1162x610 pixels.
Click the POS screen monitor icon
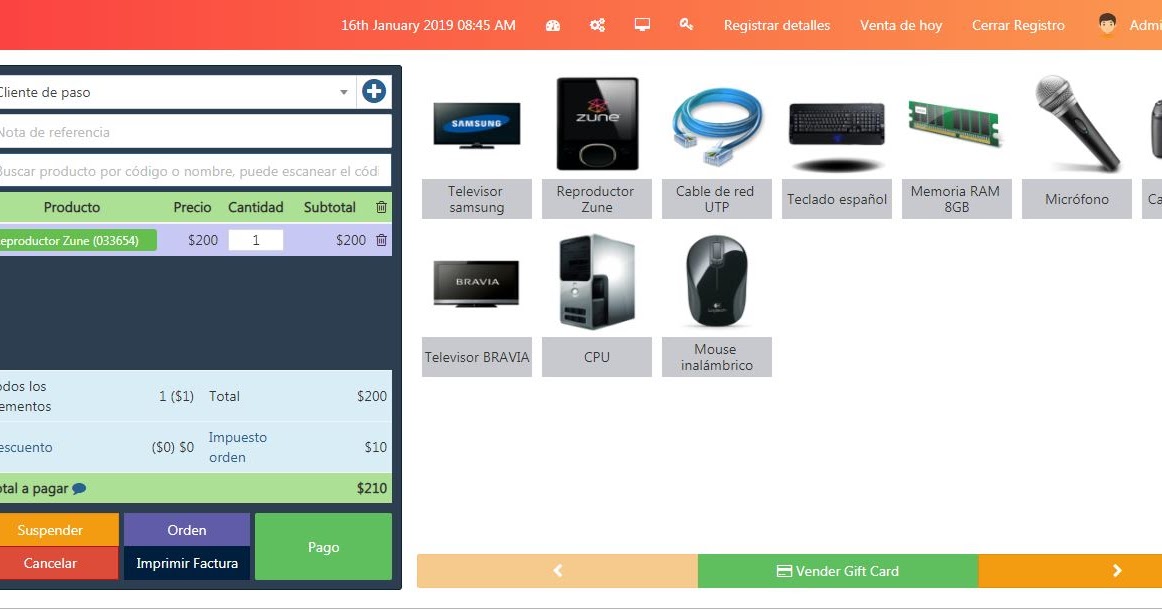641,25
